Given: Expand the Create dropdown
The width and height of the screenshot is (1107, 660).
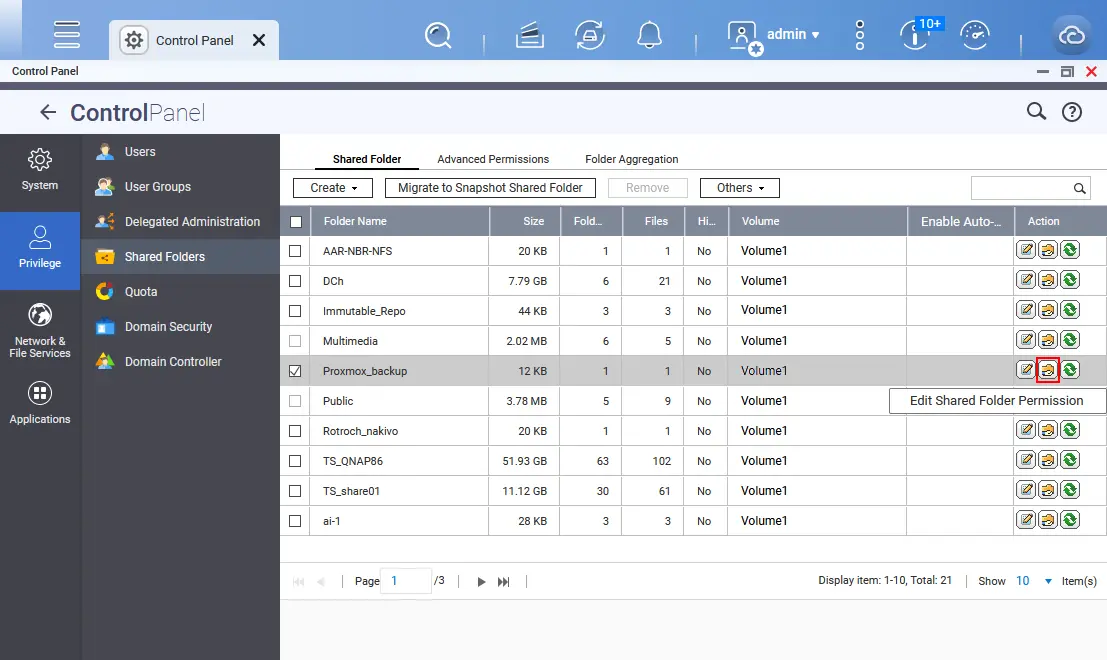Looking at the screenshot, I should (x=333, y=188).
